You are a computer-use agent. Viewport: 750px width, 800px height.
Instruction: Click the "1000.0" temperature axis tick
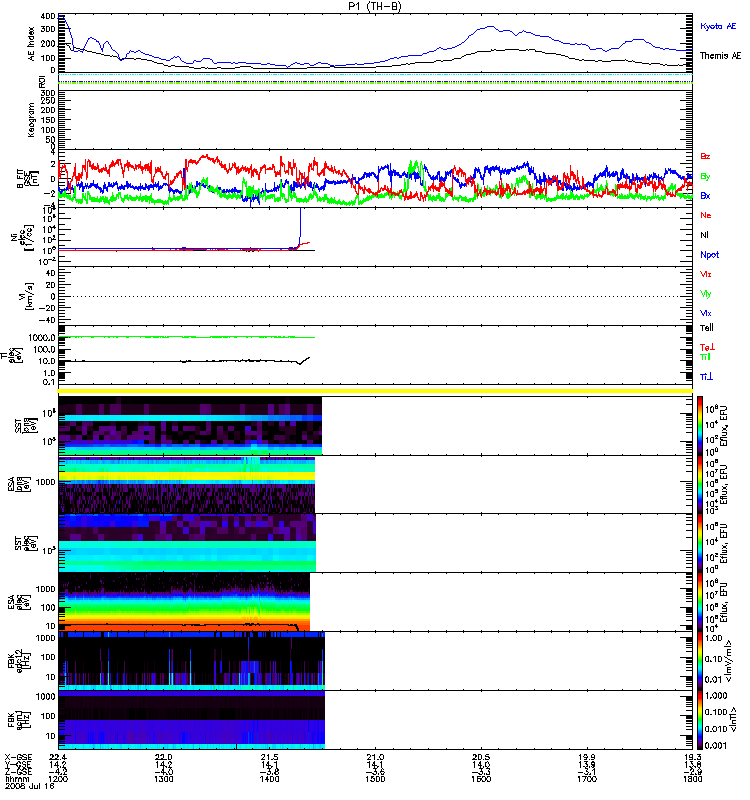42,338
